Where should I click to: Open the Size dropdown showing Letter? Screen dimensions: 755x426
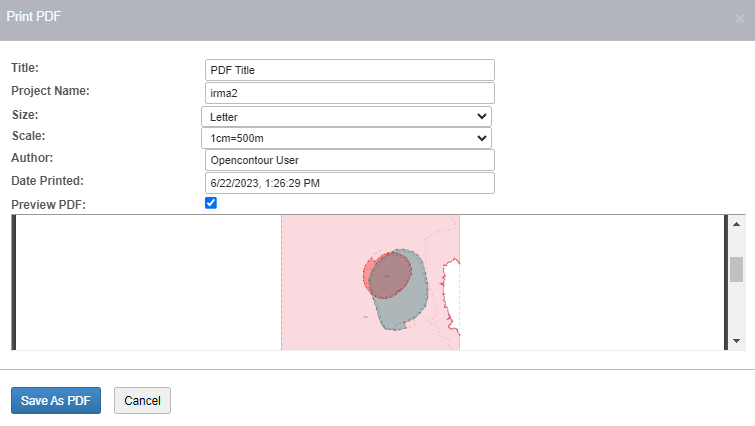[346, 116]
